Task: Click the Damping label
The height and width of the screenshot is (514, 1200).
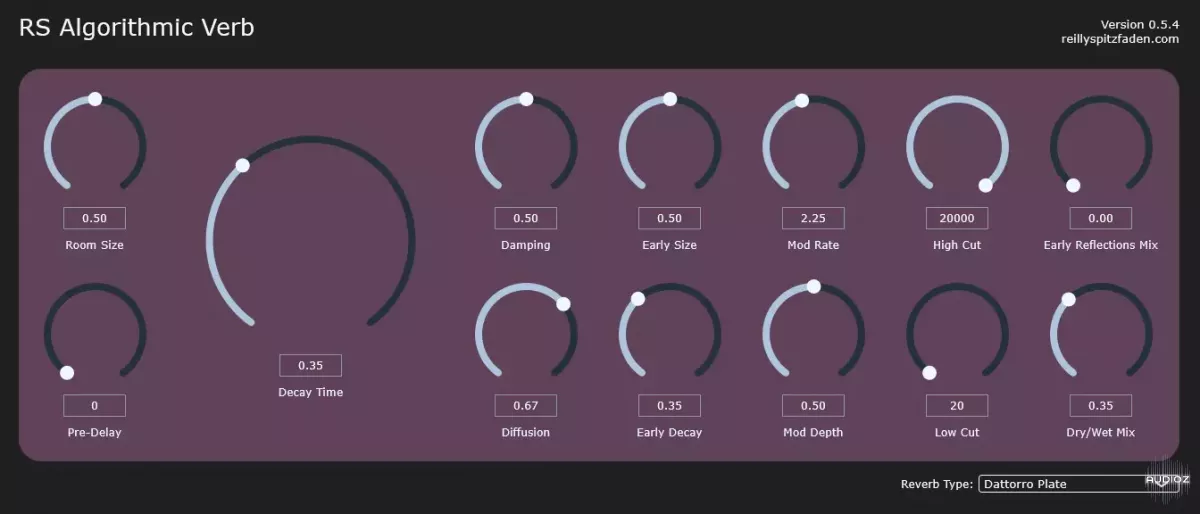Action: click(525, 245)
